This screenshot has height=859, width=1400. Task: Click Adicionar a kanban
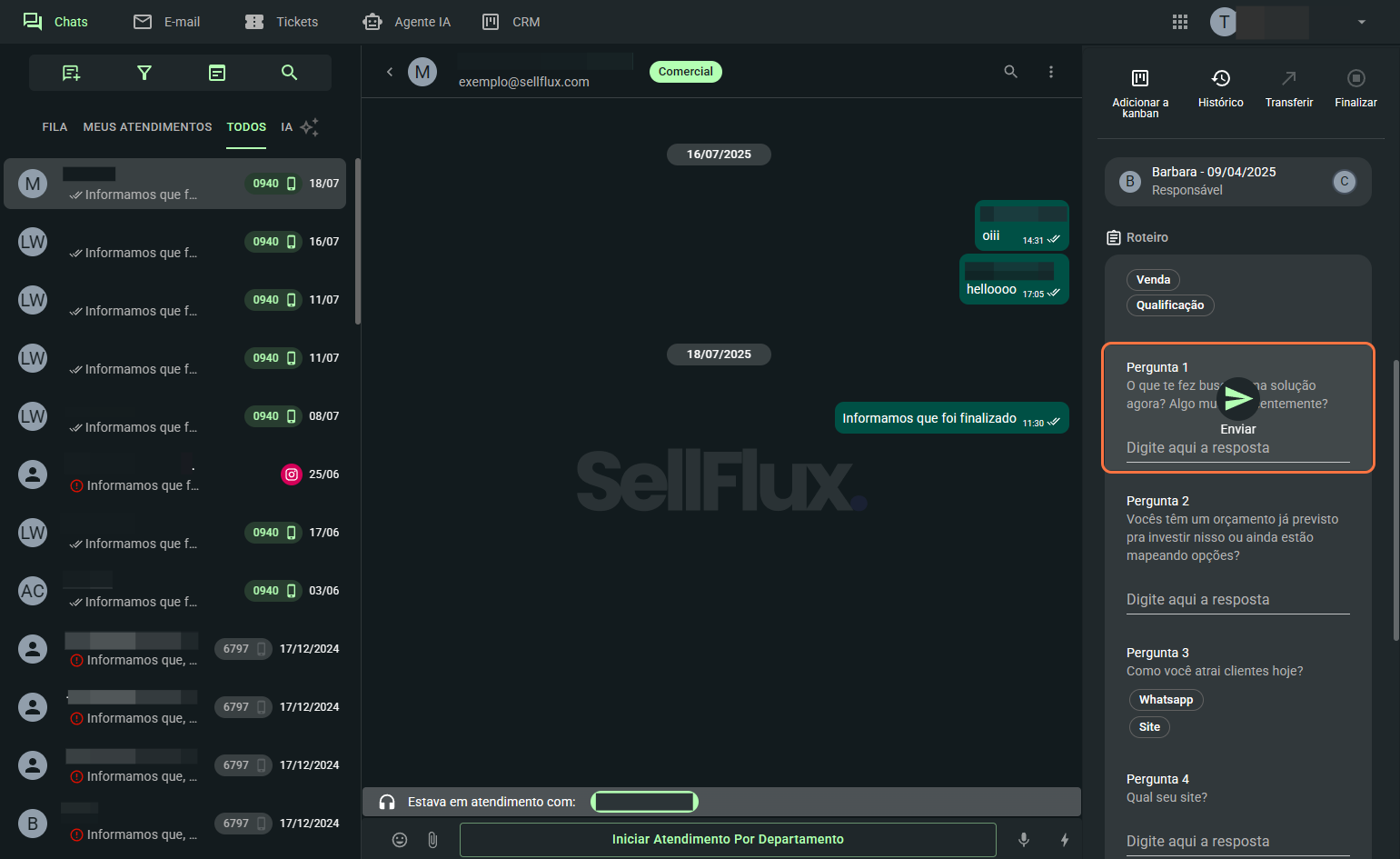pos(1140,93)
